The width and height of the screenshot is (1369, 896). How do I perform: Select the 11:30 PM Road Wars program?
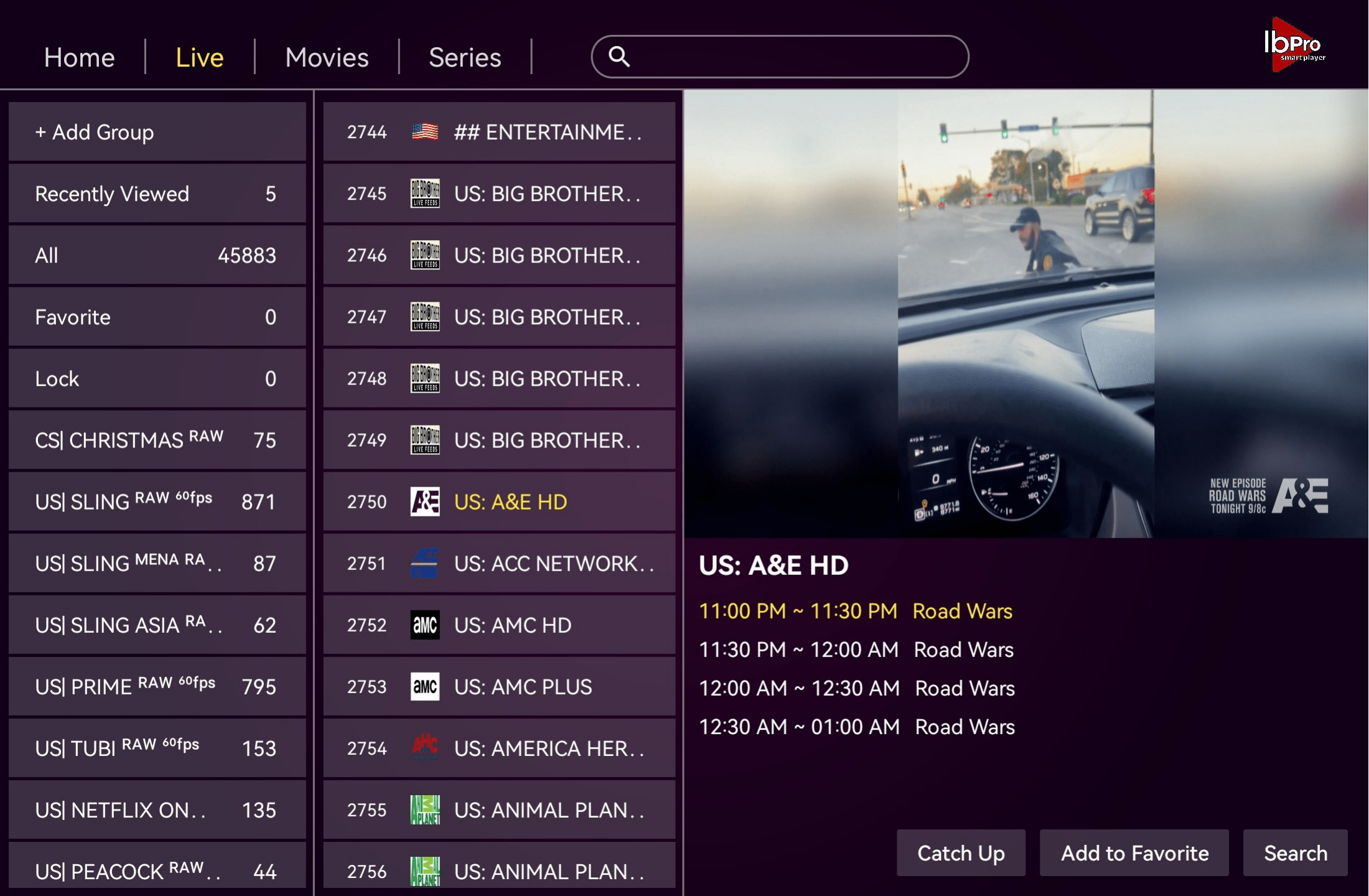point(856,650)
